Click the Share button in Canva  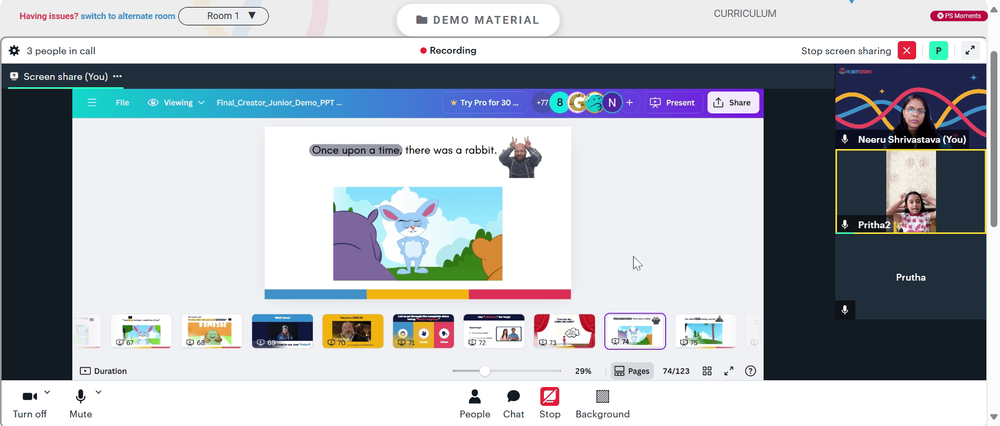pos(733,103)
